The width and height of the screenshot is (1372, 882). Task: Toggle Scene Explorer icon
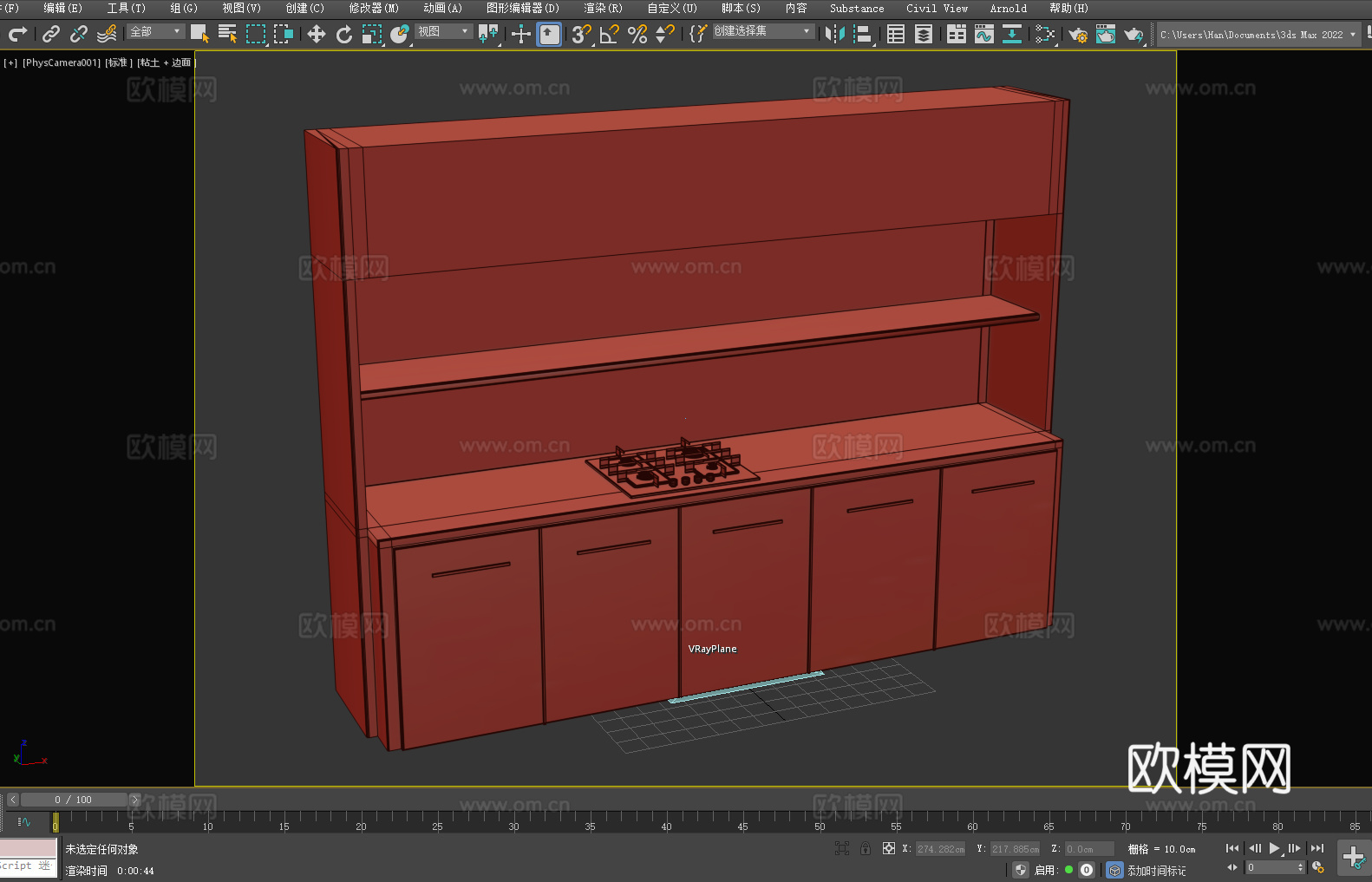click(896, 34)
